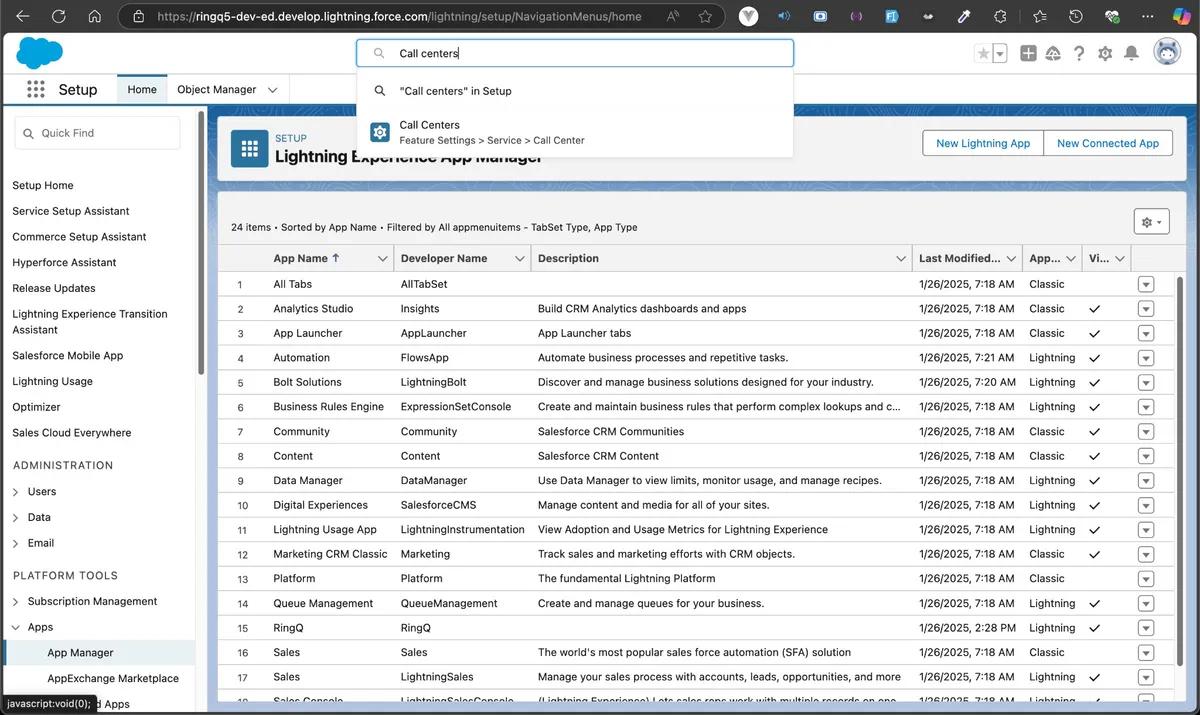Click the Call Centers result gear icon

[380, 132]
